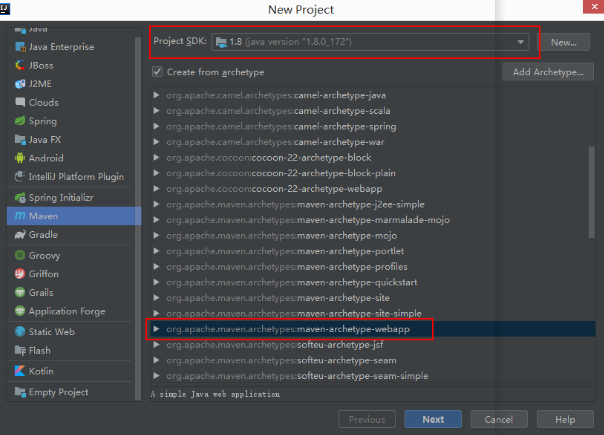Screen dimensions: 604x435
Task: Open the Project SDK dropdown arrow
Action: (520, 42)
